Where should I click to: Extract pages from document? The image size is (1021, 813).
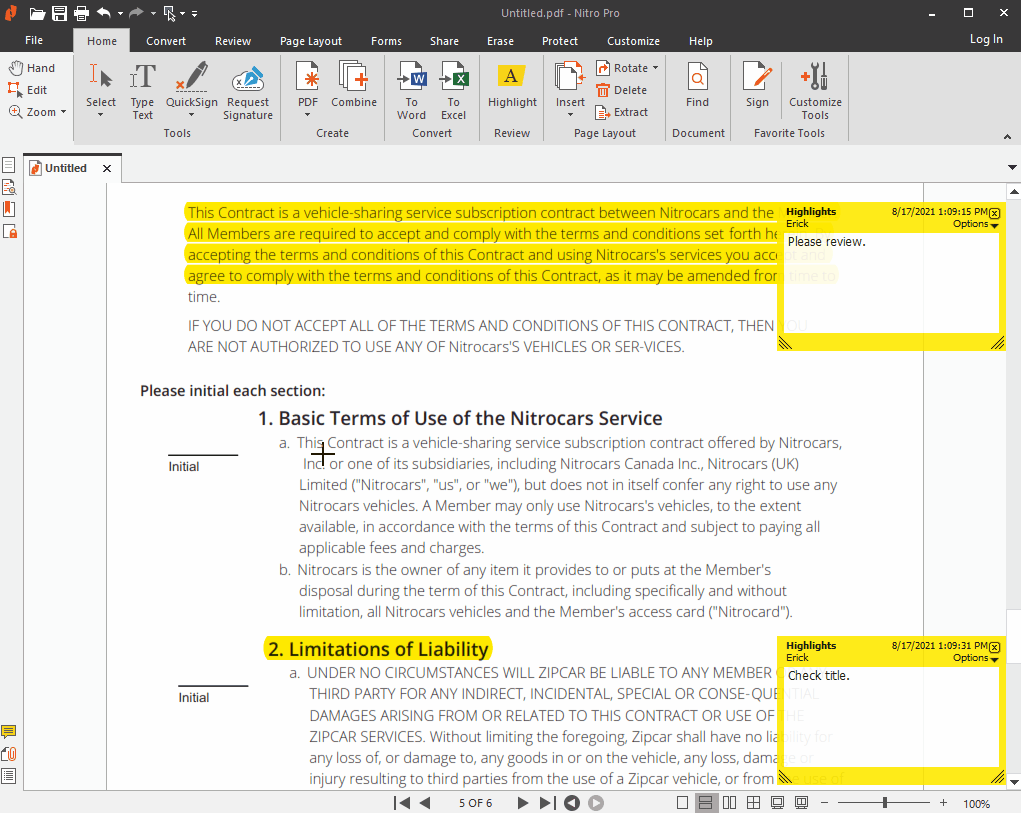622,112
